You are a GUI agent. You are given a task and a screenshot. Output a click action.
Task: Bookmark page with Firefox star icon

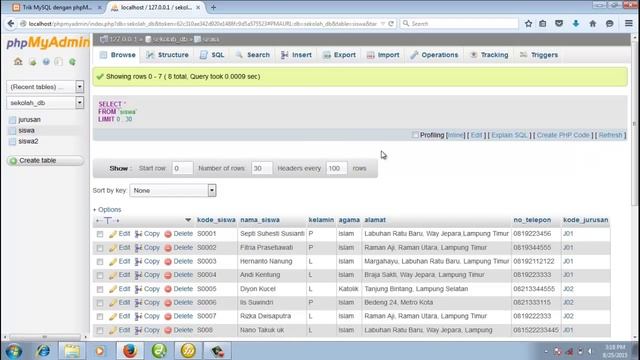(528, 24)
